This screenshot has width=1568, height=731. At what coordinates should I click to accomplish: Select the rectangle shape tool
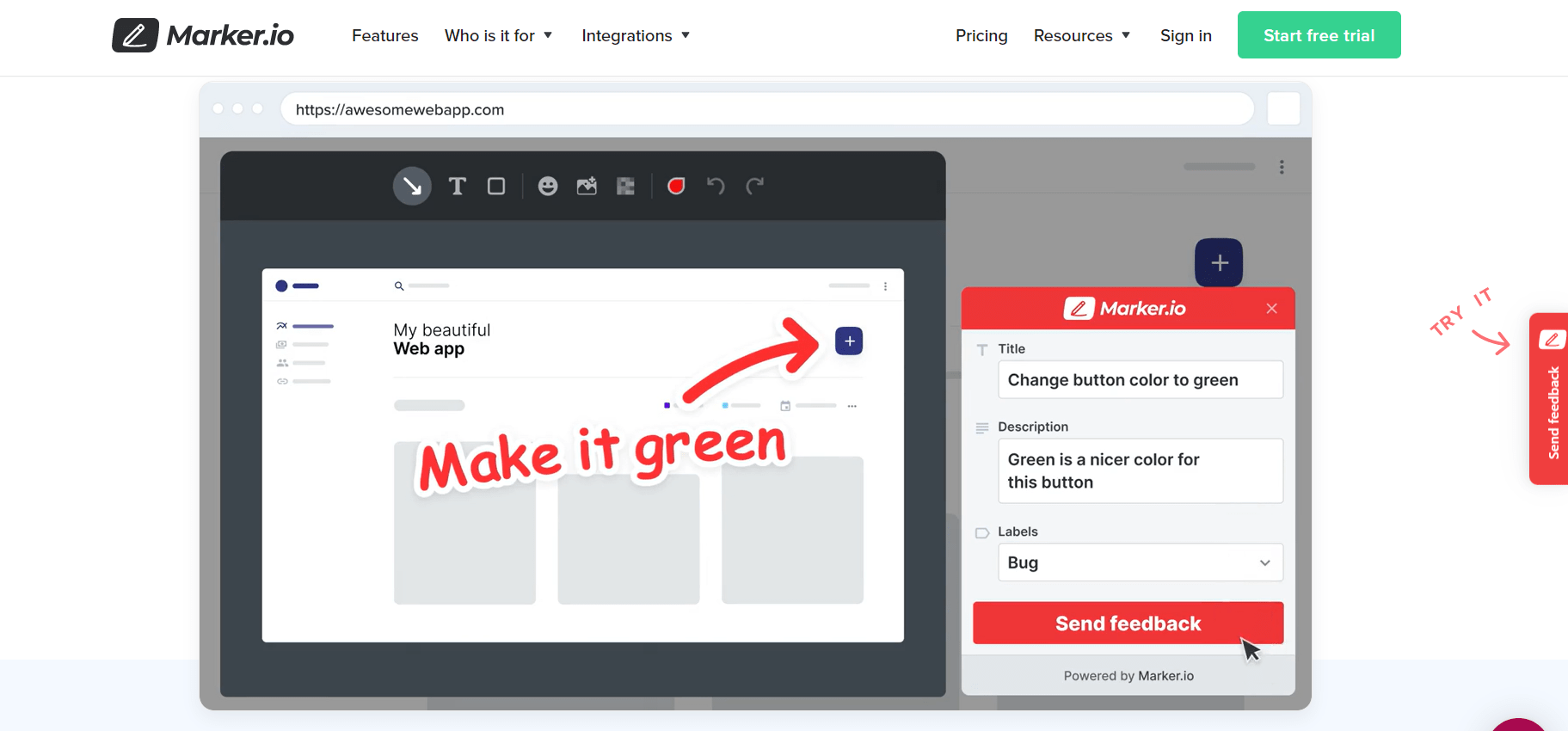496,186
